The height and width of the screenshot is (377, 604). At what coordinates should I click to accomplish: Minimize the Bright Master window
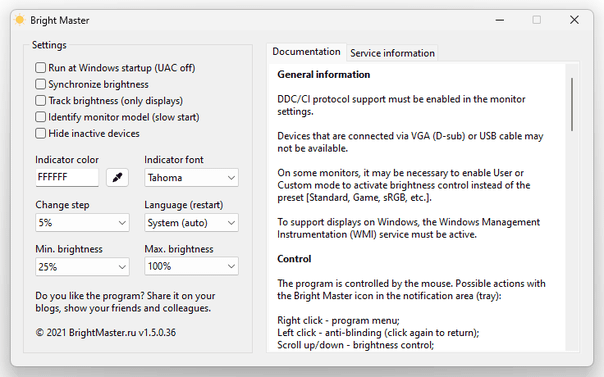point(500,20)
